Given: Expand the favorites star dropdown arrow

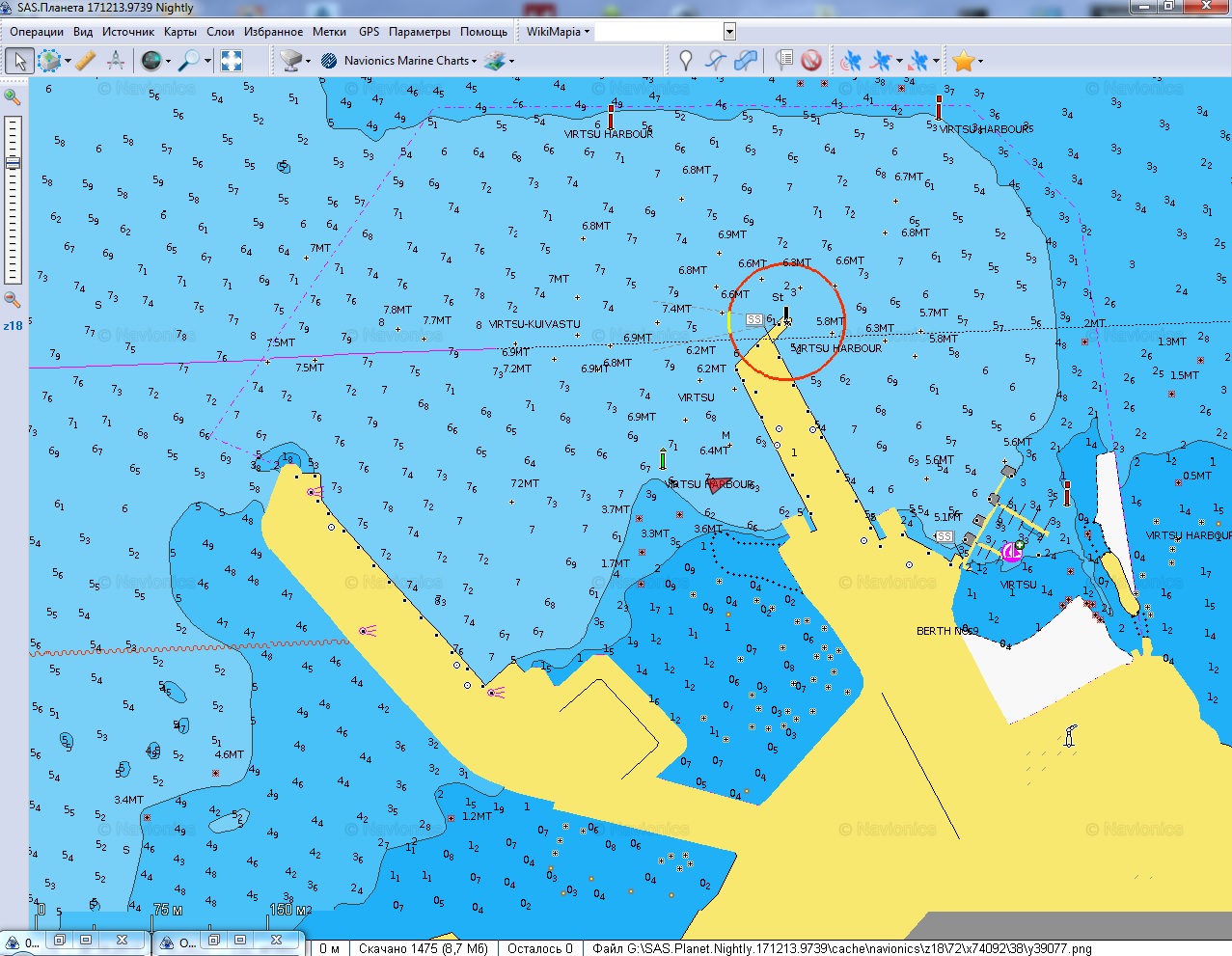Looking at the screenshot, I should pyautogui.click(x=981, y=62).
